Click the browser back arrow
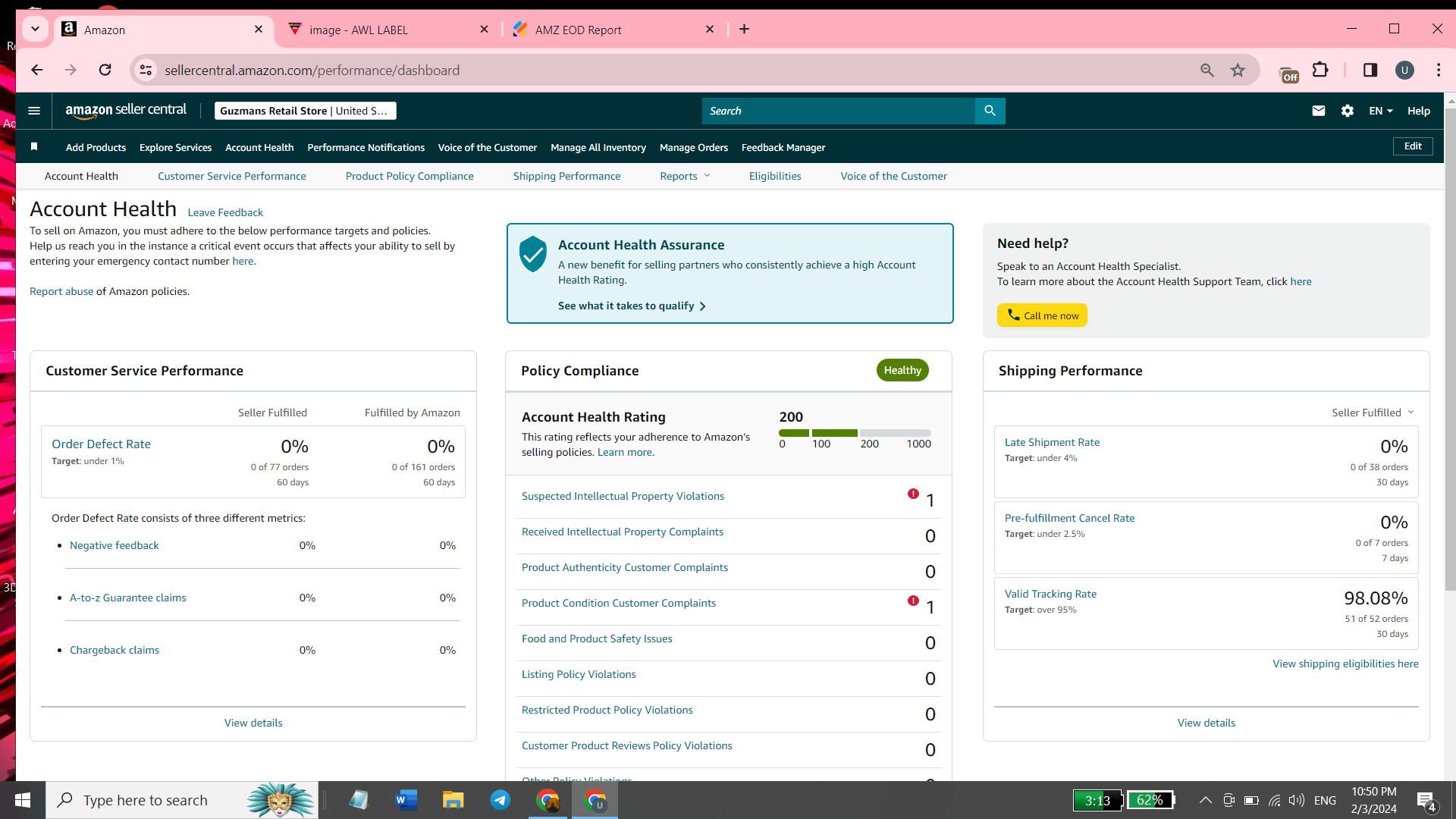Screen dimensions: 1456x819 pyautogui.click(x=37, y=71)
